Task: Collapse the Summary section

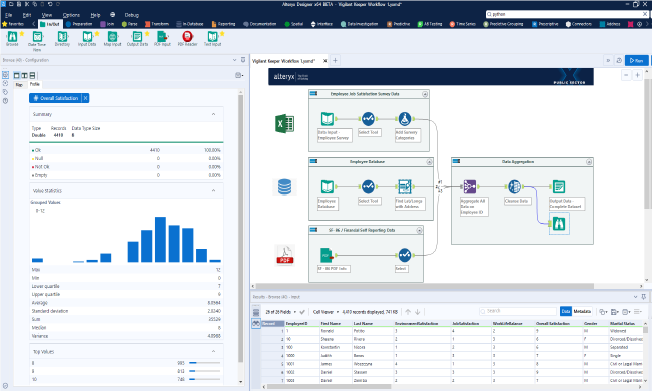Action: click(213, 114)
